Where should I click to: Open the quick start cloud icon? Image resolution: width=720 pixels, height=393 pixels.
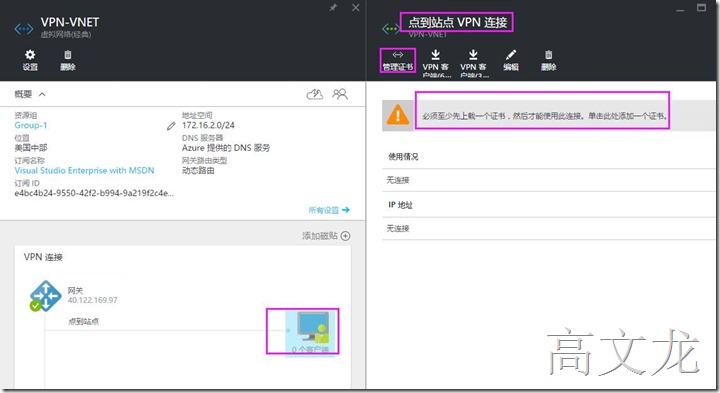(x=315, y=94)
